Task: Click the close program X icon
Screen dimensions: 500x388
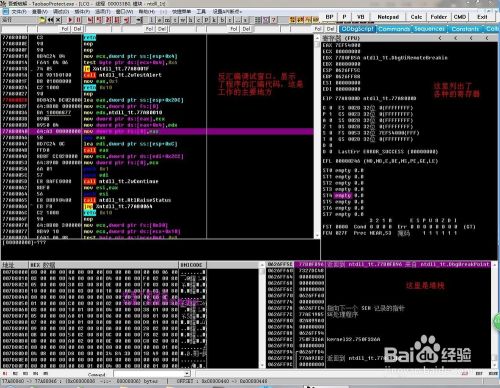Action: [x=58, y=20]
